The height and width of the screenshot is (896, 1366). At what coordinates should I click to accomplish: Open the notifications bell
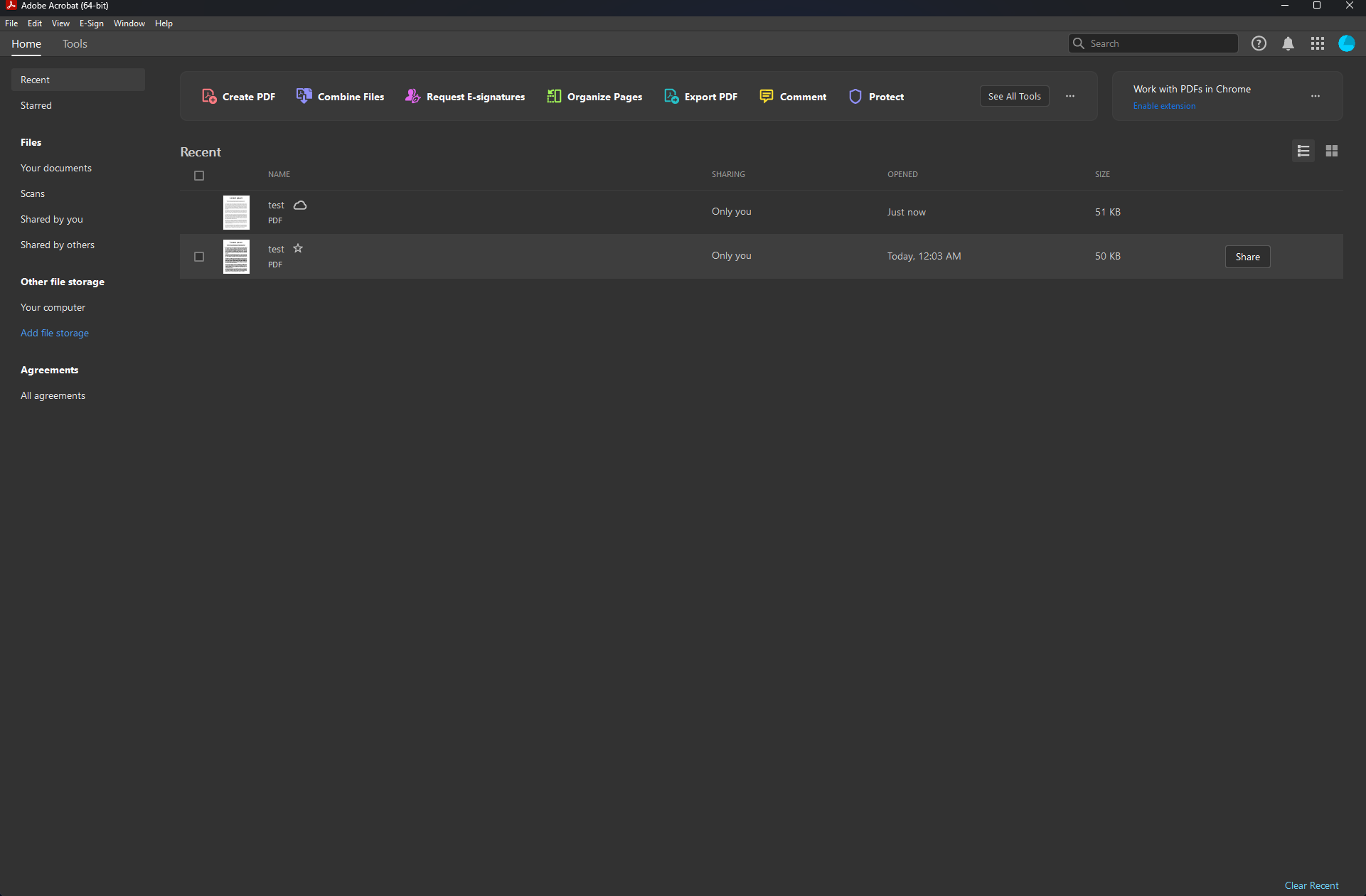pyautogui.click(x=1288, y=43)
